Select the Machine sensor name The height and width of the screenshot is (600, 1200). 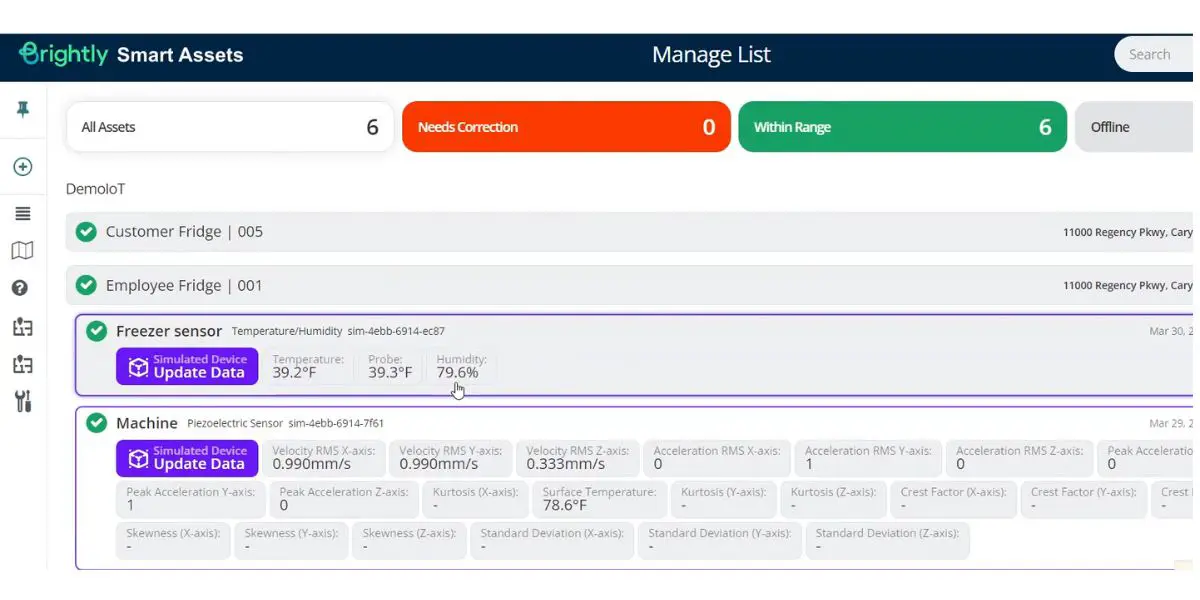pos(147,423)
